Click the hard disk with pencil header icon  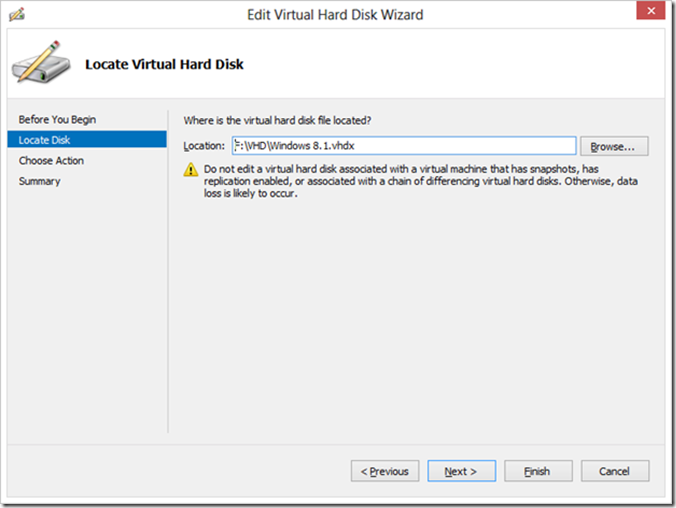pyautogui.click(x=40, y=64)
